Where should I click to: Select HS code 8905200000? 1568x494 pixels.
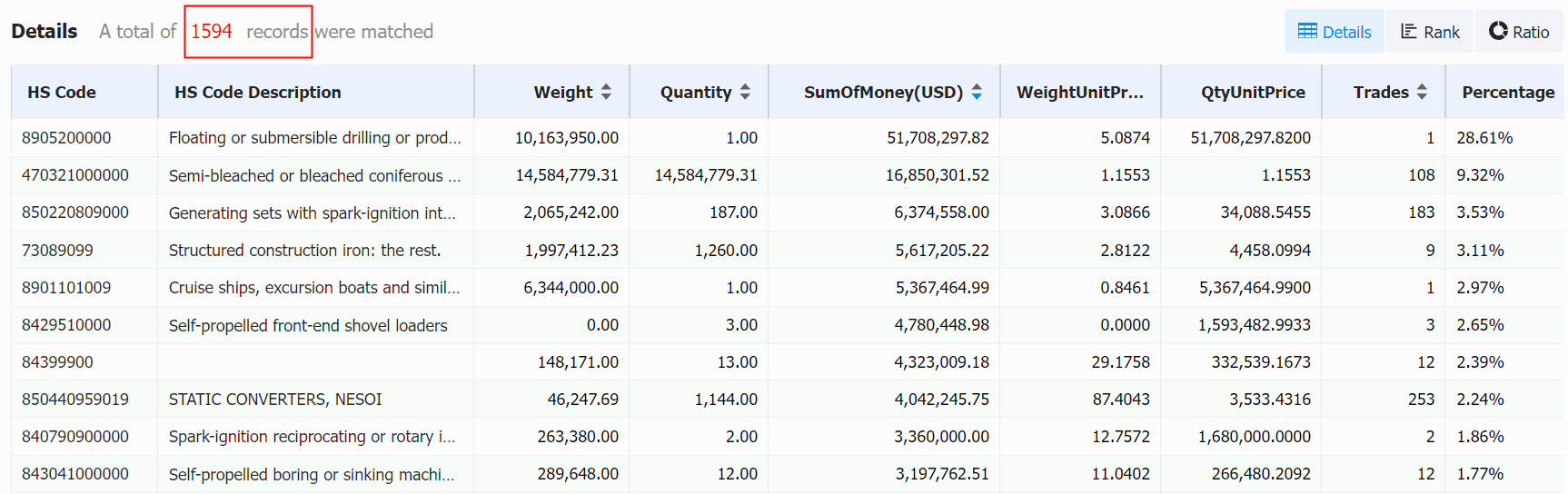point(66,138)
